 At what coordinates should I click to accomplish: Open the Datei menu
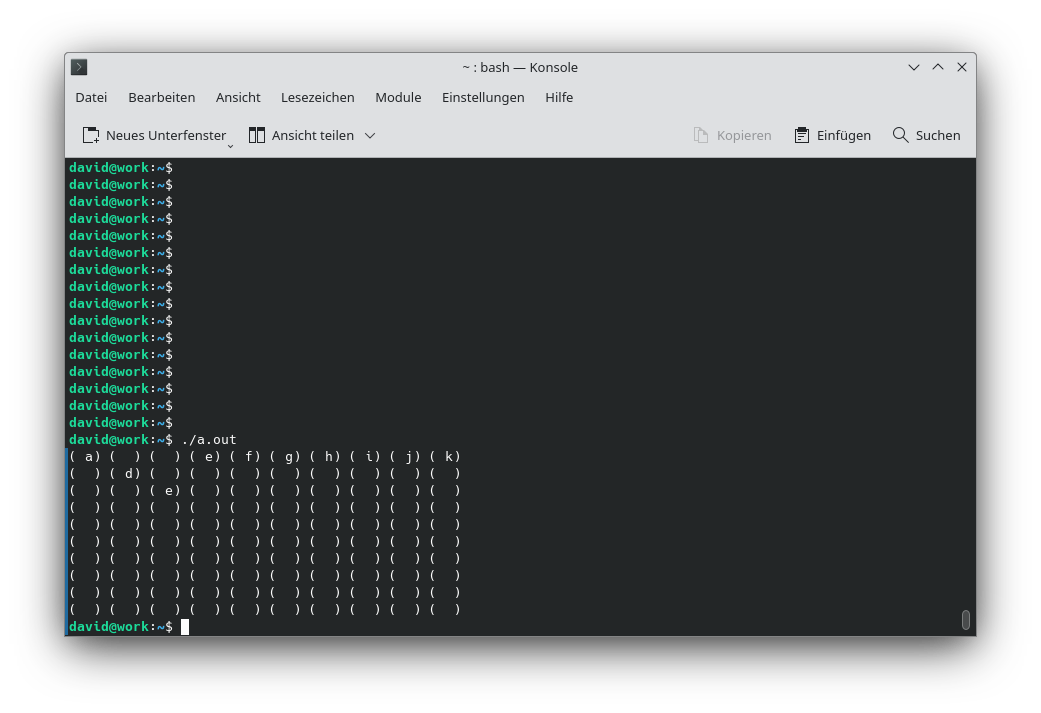[91, 97]
